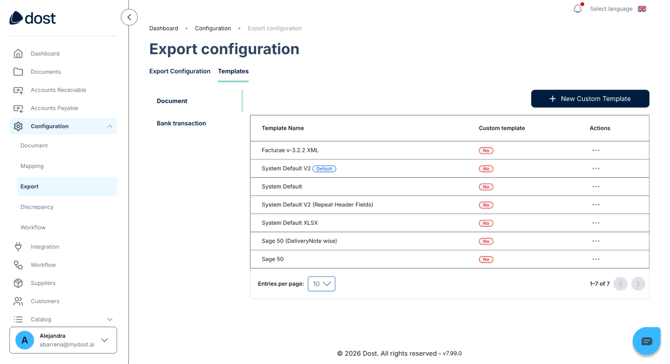
Task: Open Customers in sidebar
Action: tap(45, 301)
